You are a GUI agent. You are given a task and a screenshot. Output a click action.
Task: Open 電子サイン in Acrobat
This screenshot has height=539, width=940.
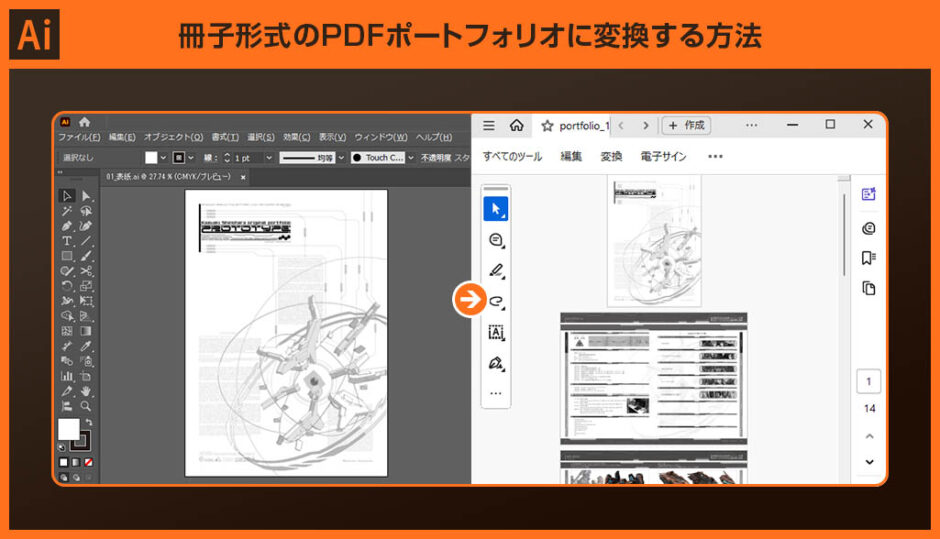pyautogui.click(x=663, y=156)
